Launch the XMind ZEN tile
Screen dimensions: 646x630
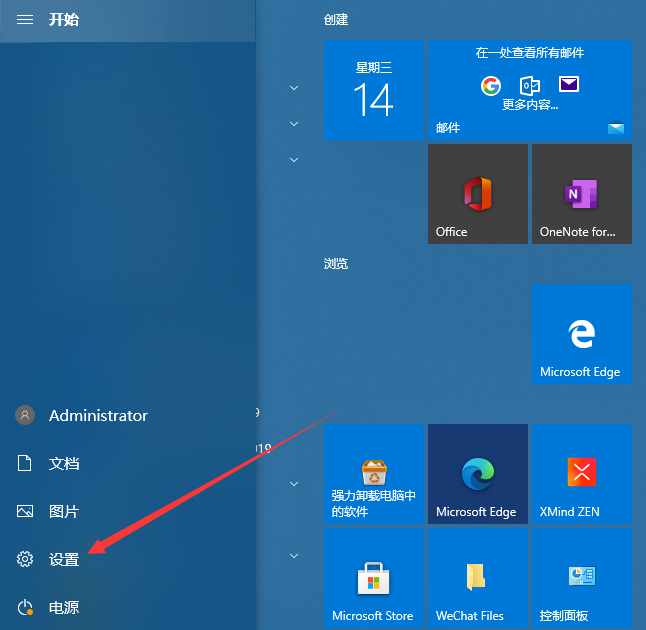(581, 473)
